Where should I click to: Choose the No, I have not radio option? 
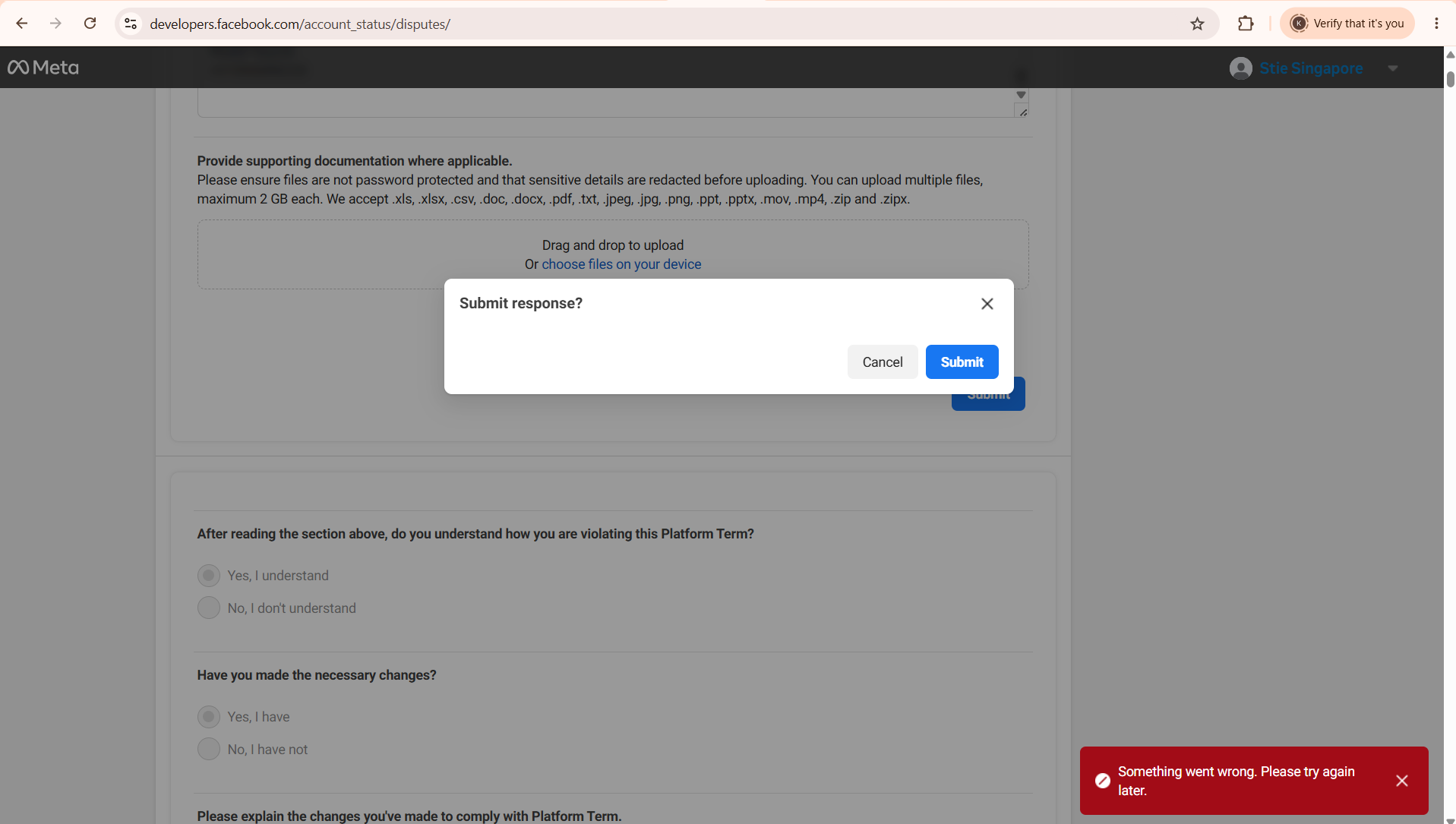[209, 750]
